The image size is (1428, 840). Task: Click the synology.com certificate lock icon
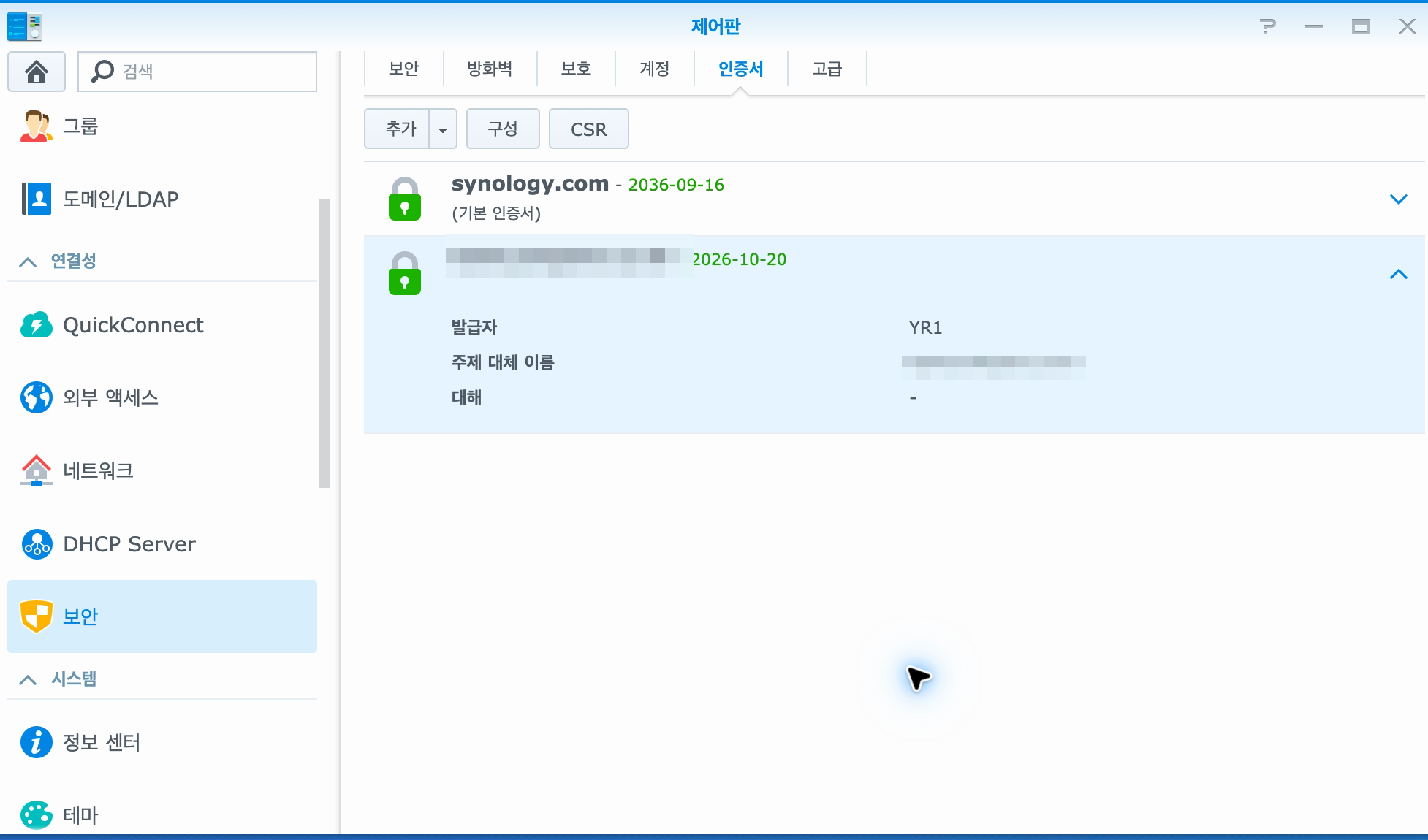click(x=404, y=199)
